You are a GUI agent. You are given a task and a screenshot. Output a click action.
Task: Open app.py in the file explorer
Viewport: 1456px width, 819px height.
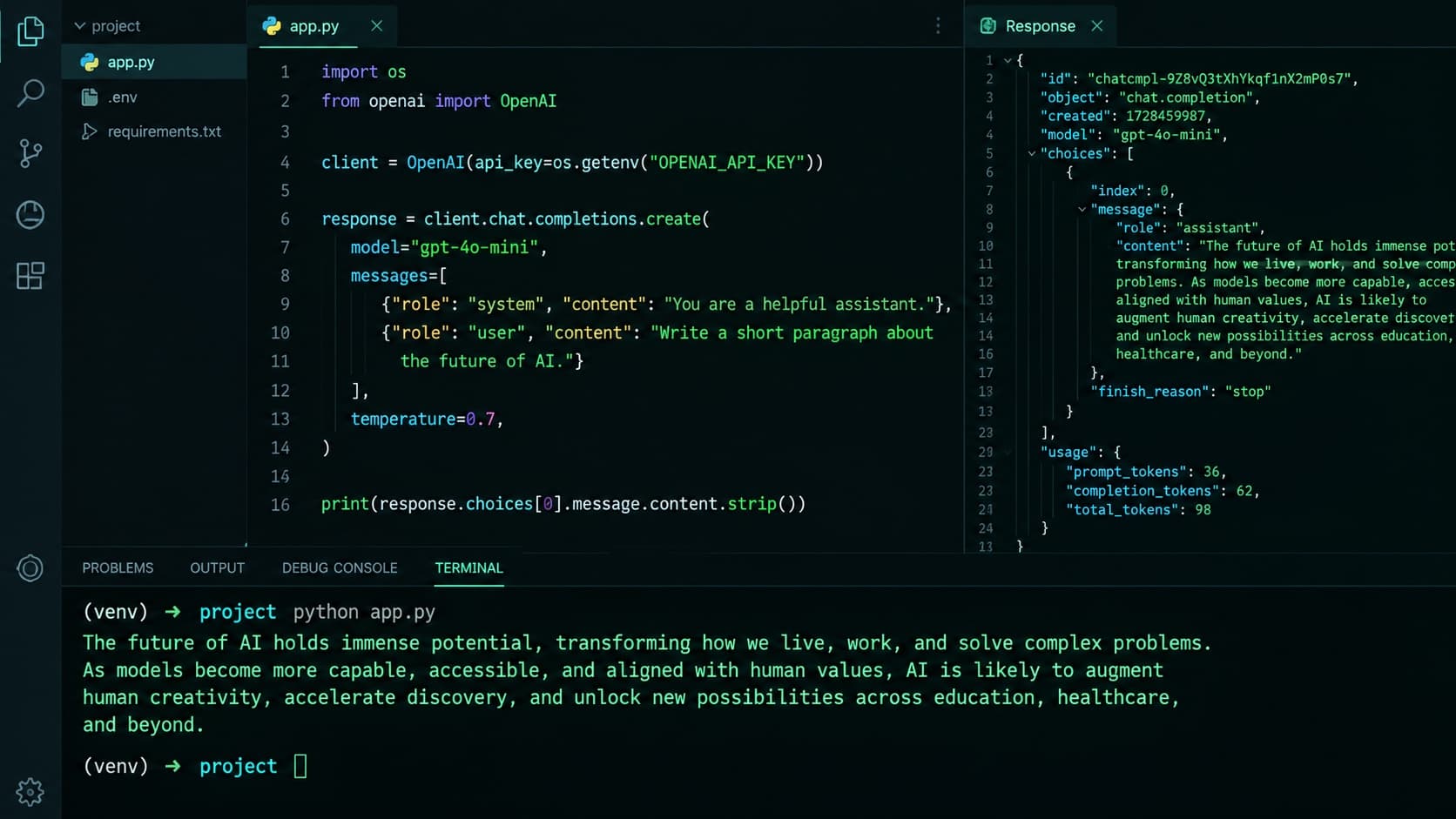[x=154, y=62]
